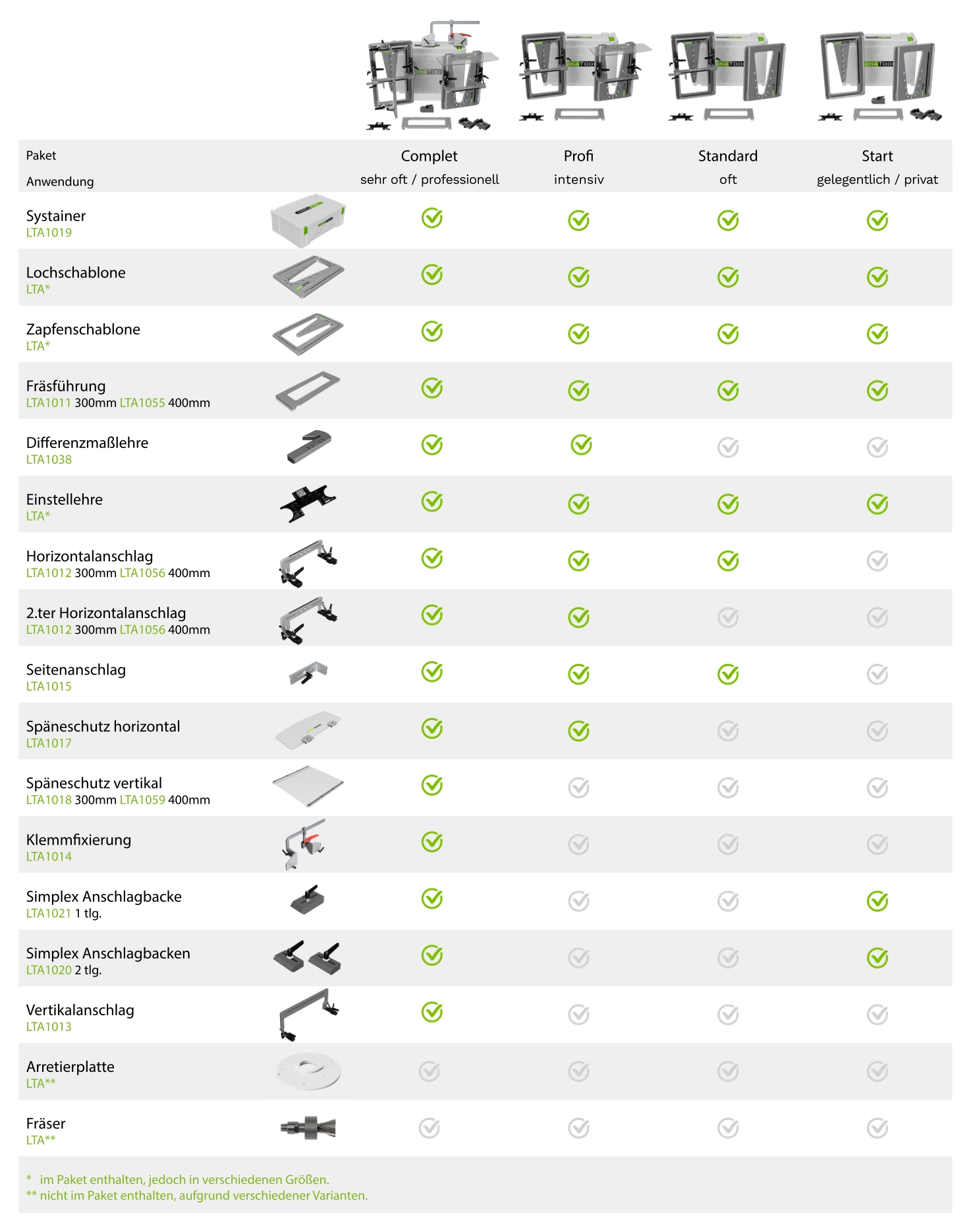Click the Vertikalanschlag product image
This screenshot has height=1232, width=971.
(x=308, y=1015)
